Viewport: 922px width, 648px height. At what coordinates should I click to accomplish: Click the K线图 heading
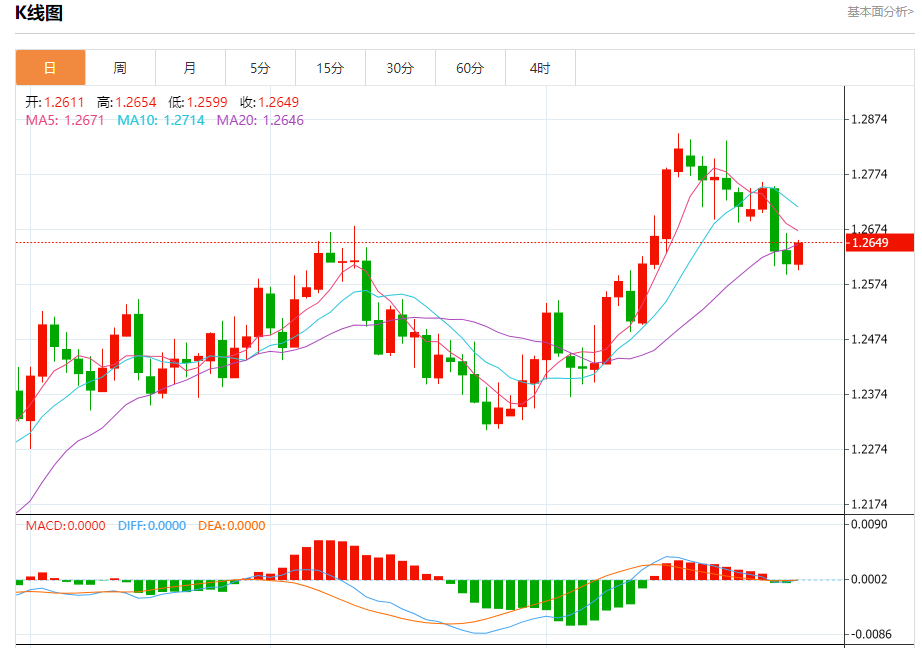pos(39,13)
